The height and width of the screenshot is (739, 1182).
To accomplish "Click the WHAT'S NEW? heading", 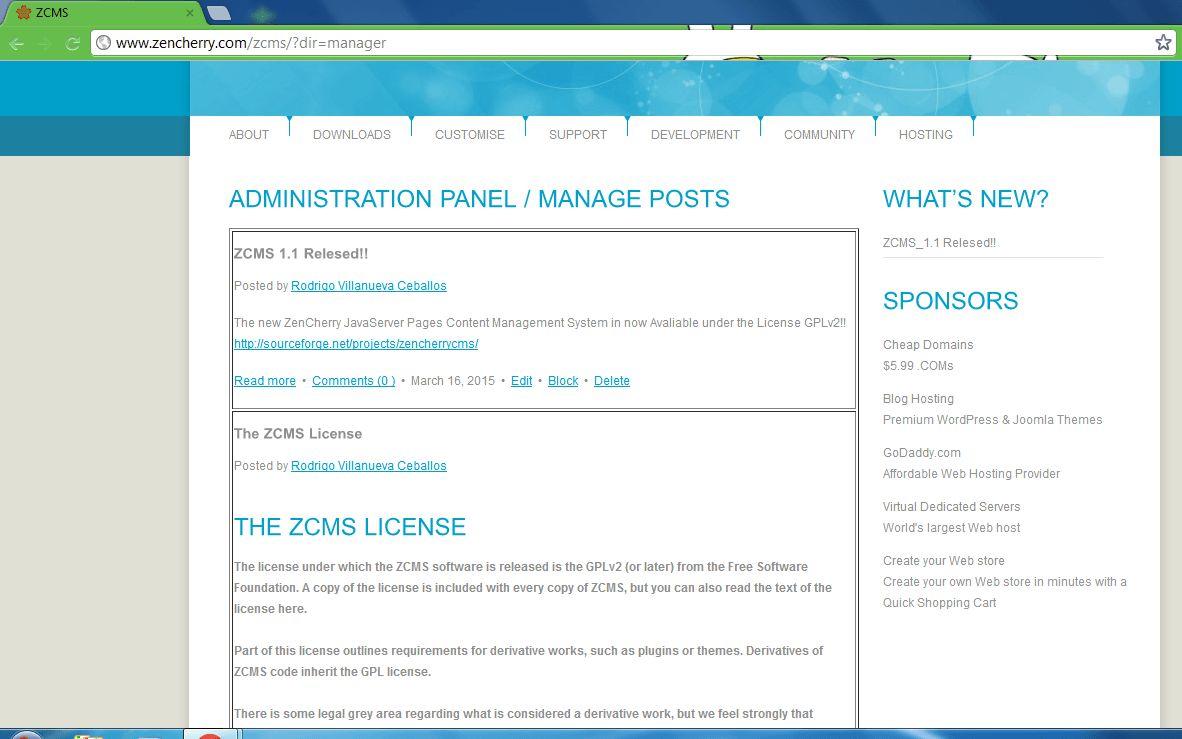I will click(x=966, y=199).
